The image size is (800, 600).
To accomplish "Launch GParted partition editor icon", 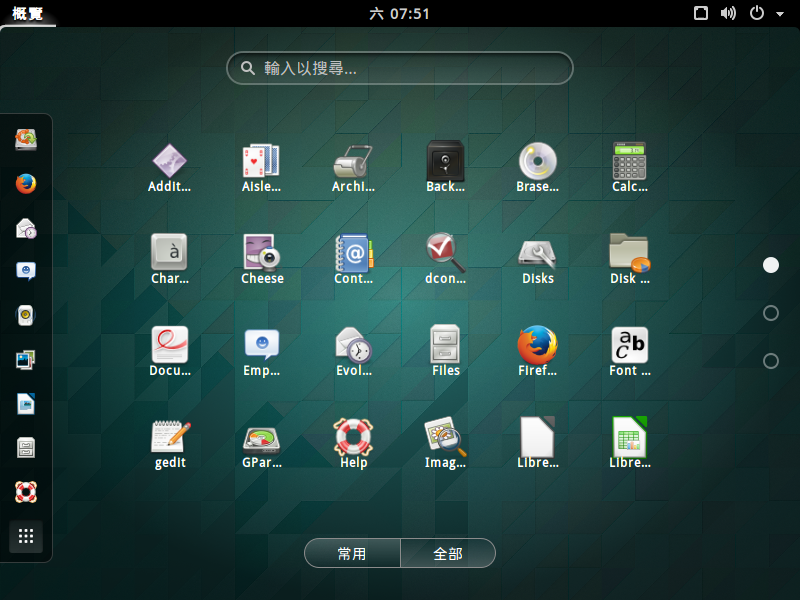I will pos(262,440).
